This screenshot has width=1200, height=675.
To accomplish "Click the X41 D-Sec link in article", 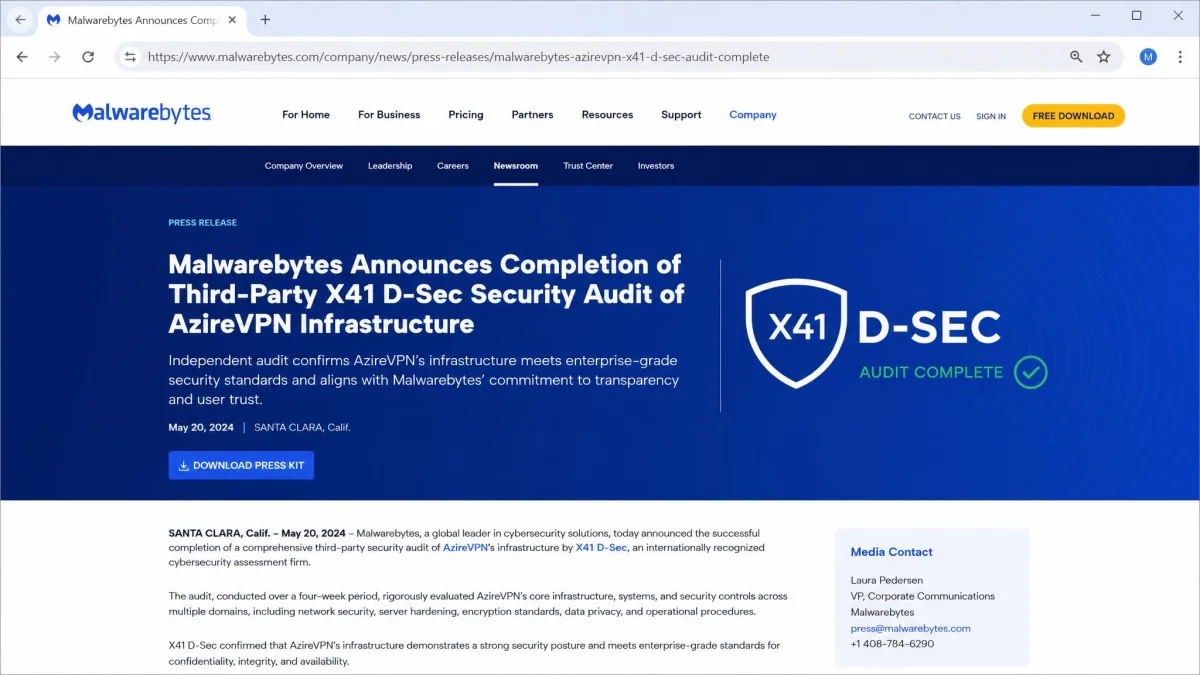I will (601, 548).
